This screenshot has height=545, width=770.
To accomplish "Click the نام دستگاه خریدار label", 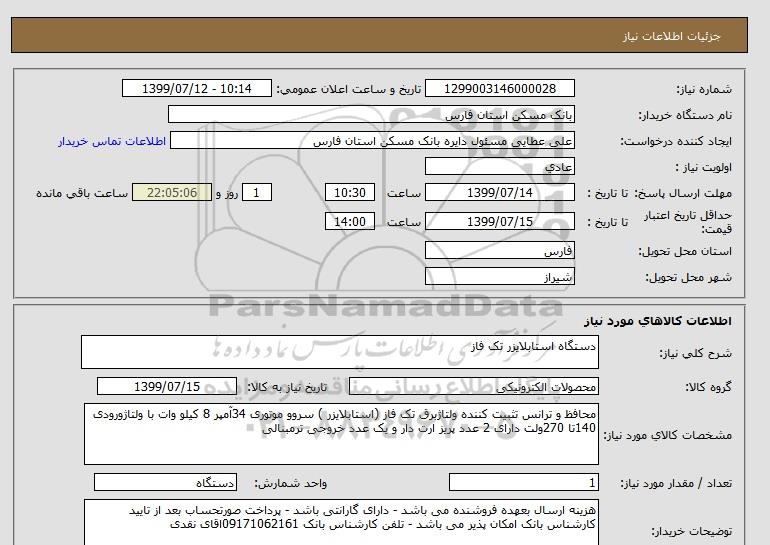I will [685, 115].
